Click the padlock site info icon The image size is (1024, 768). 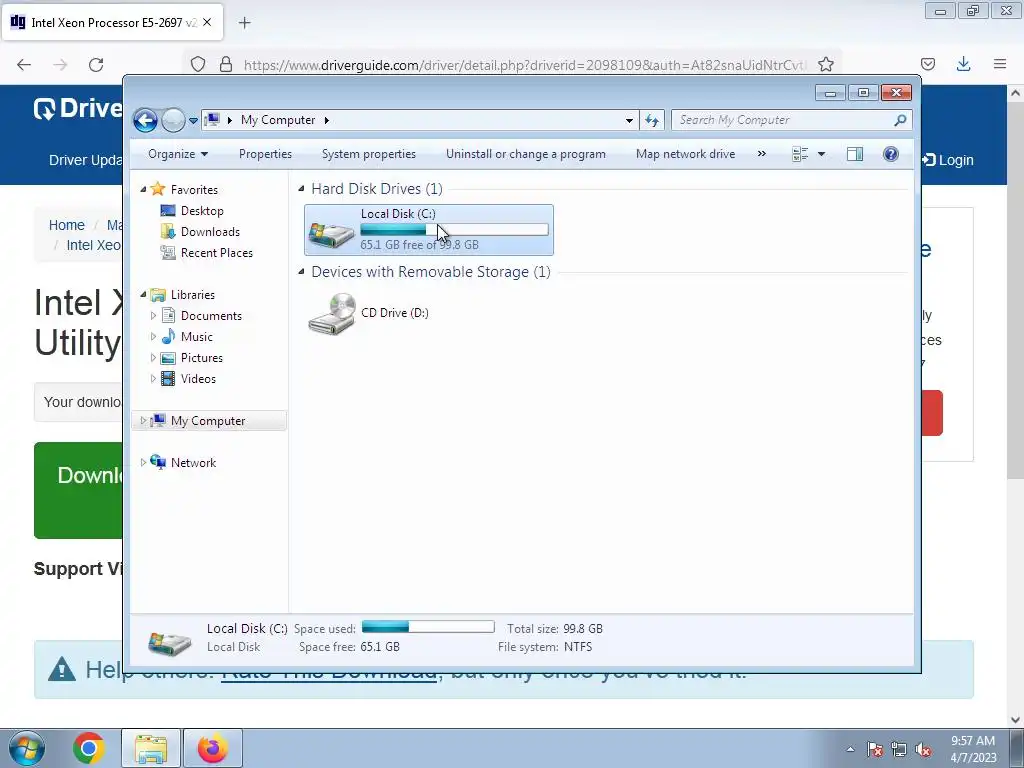point(226,64)
